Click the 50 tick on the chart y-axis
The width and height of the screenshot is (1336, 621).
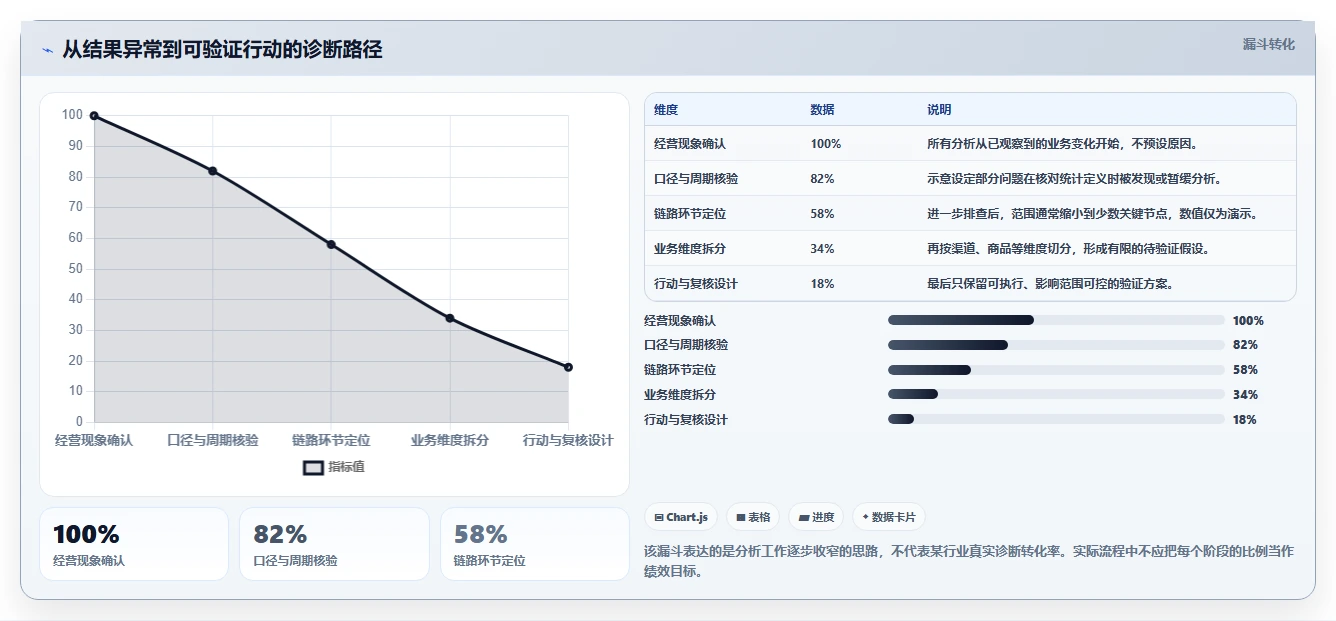76,269
